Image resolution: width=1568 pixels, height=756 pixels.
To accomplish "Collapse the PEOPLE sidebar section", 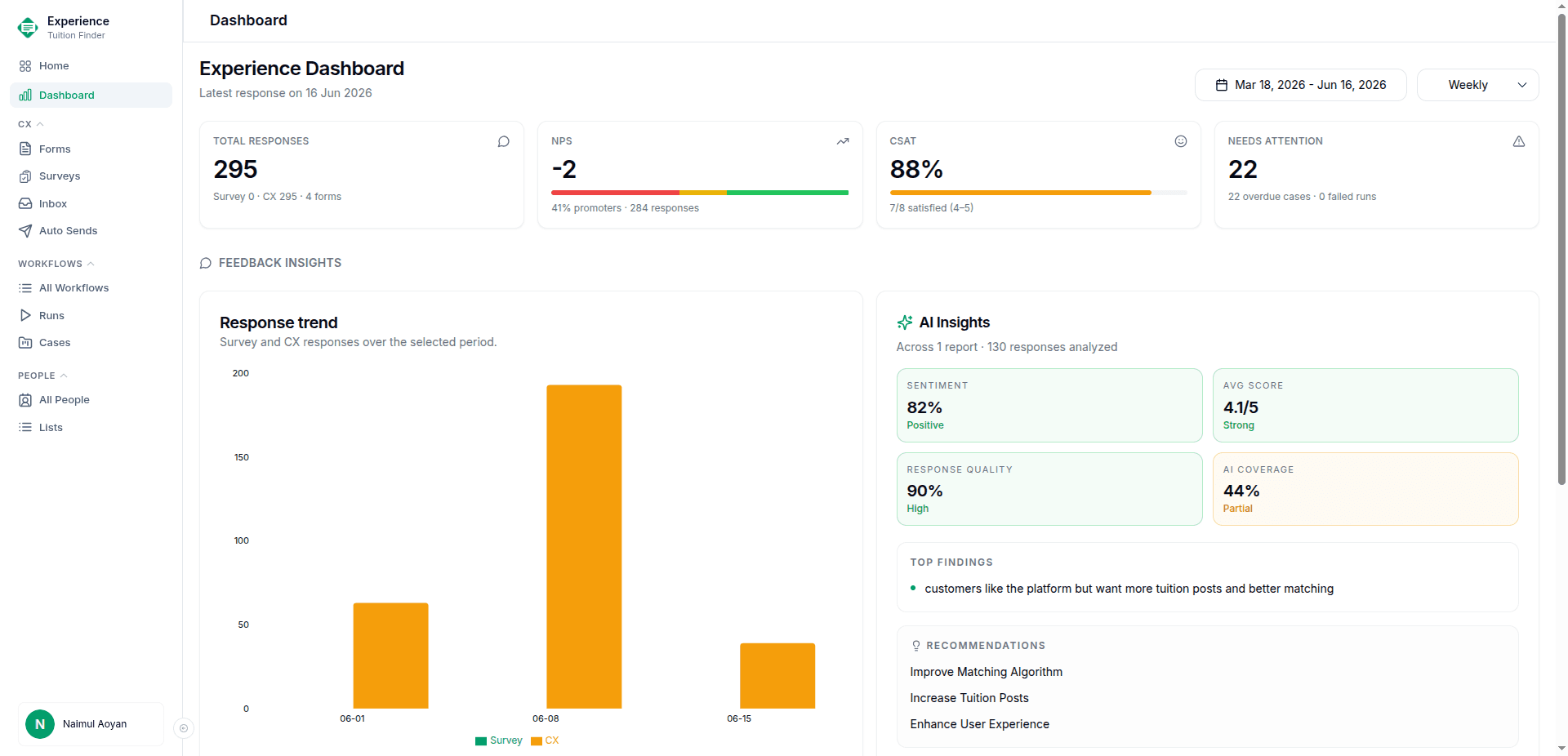I will 42,376.
